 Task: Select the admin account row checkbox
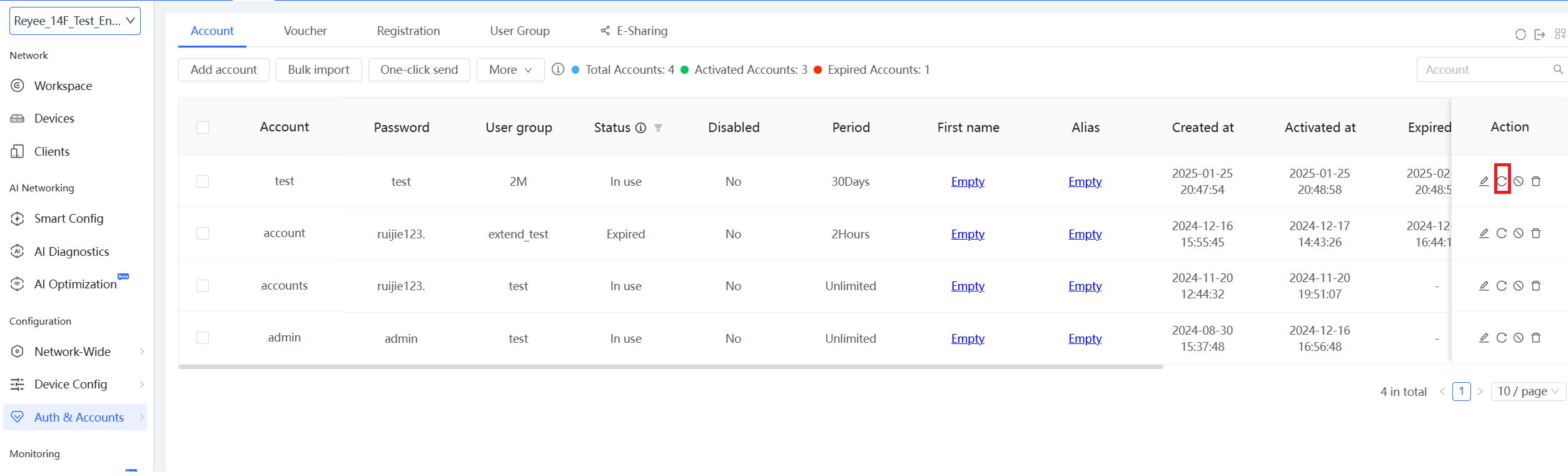coord(203,338)
